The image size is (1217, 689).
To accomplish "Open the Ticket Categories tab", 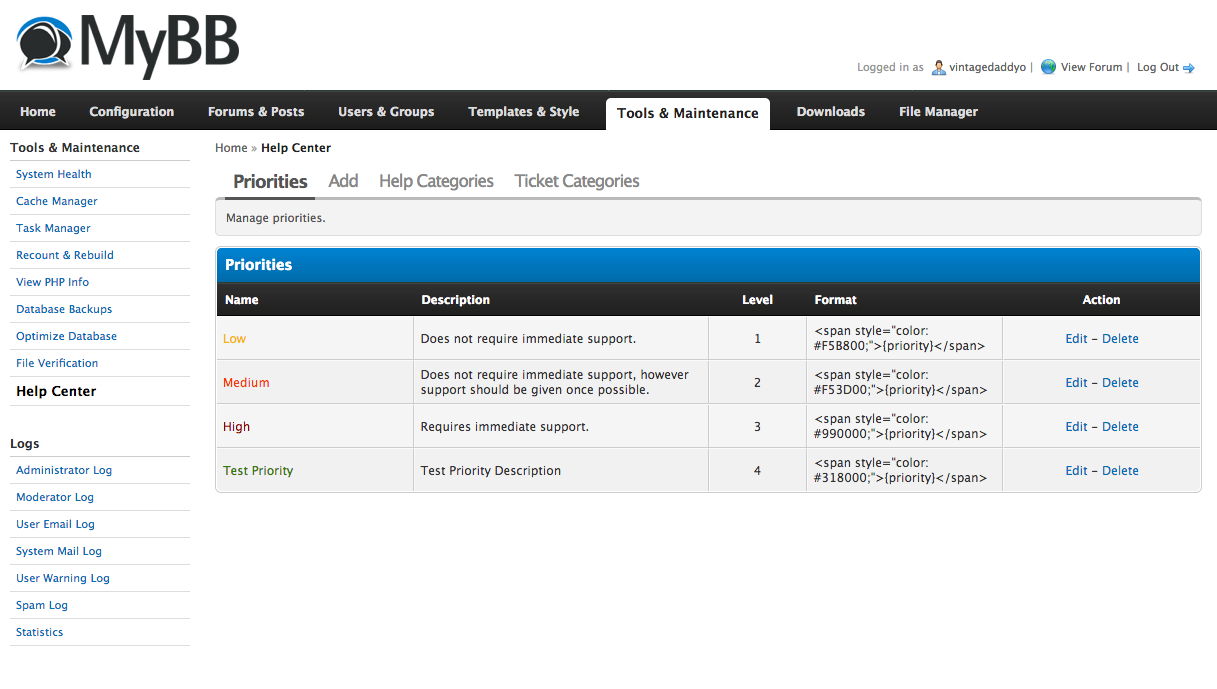I will click(x=577, y=181).
